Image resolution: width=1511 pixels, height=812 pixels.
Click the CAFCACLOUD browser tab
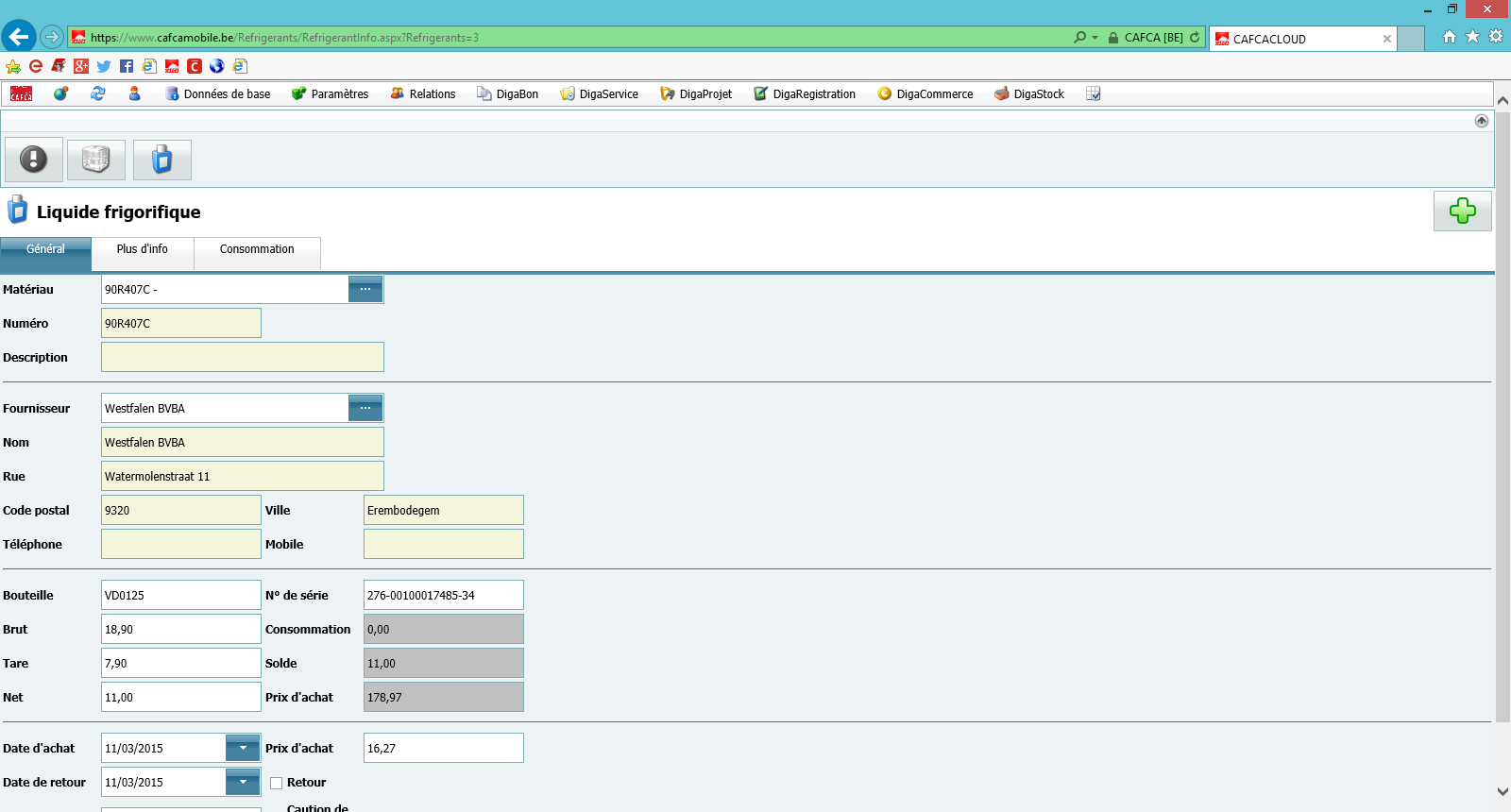[1301, 39]
